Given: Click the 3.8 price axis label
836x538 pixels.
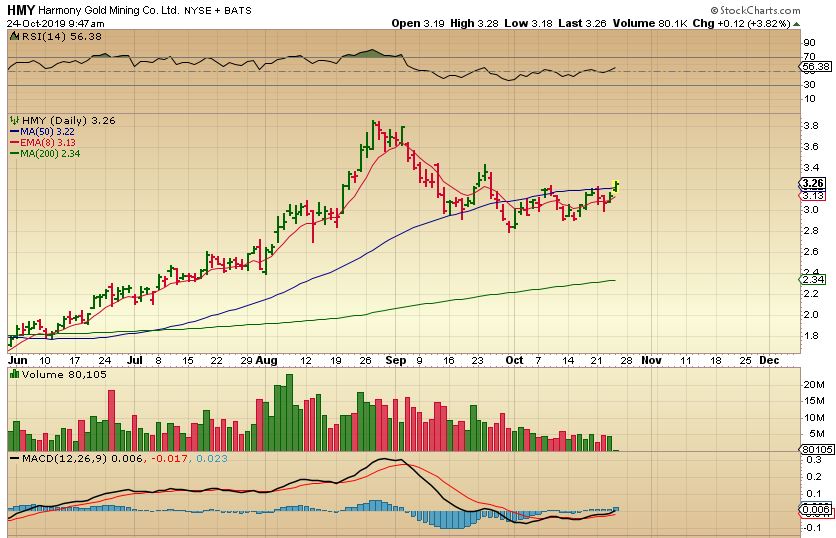Looking at the screenshot, I should (x=811, y=126).
